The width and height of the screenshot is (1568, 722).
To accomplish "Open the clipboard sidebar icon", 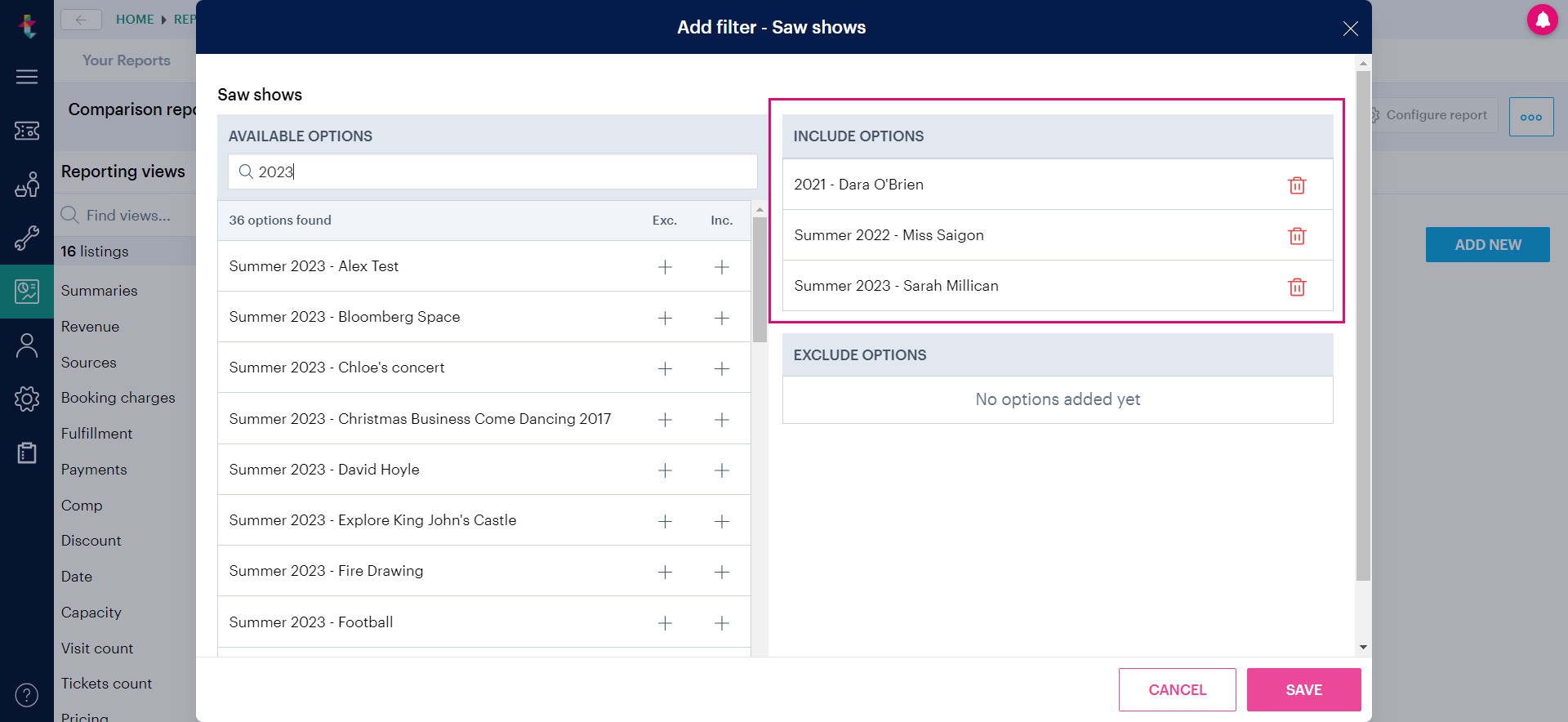I will tap(27, 452).
